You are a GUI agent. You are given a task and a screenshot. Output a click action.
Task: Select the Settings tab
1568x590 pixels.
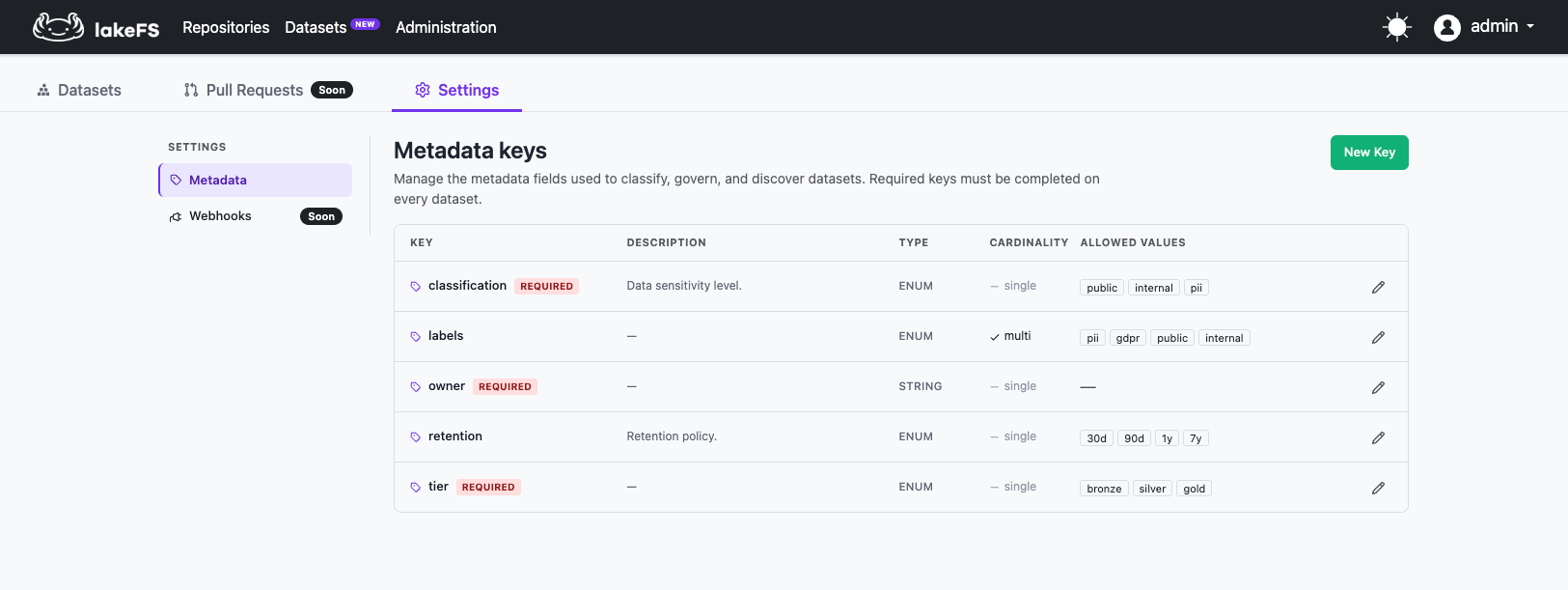point(456,90)
